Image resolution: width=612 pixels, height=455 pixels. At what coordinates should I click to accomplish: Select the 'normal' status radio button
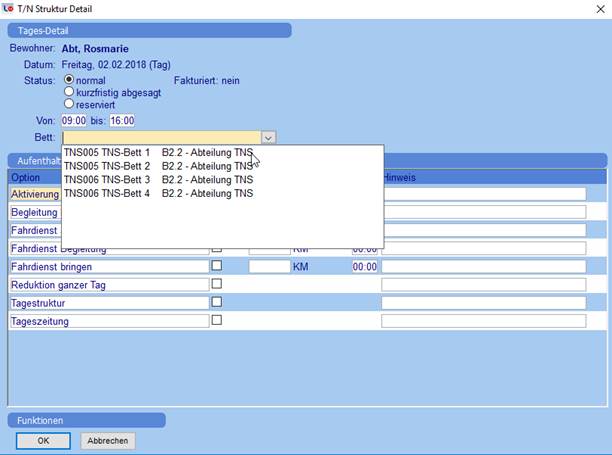69,80
